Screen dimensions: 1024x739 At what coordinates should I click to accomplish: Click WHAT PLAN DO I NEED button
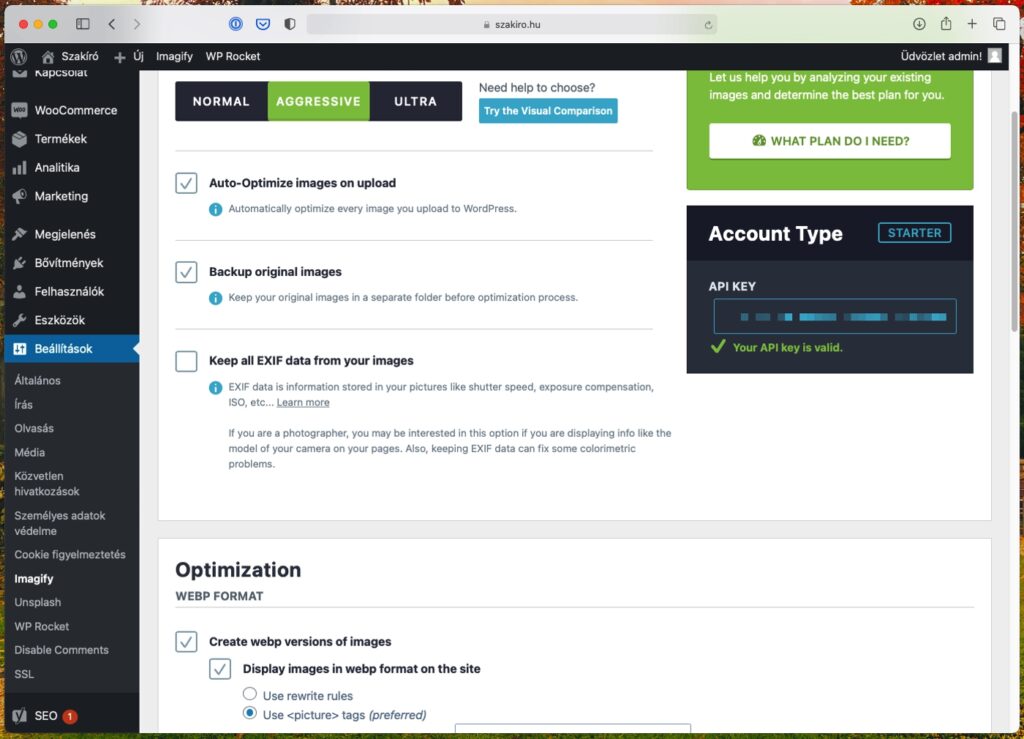click(829, 141)
